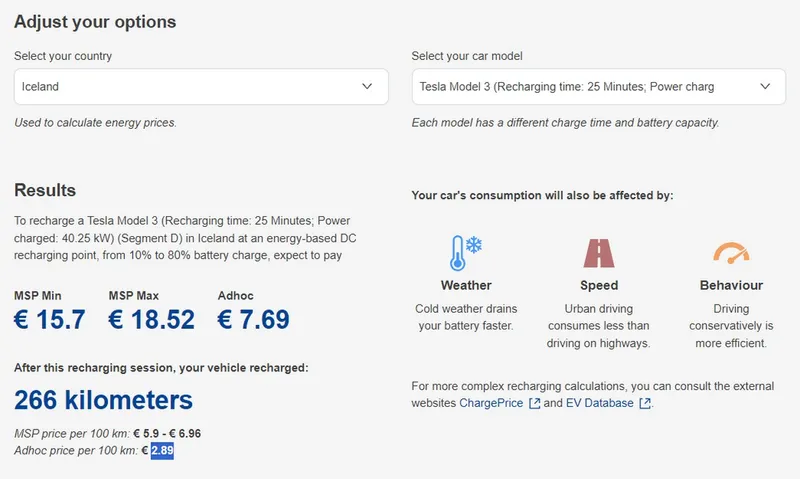Click the Adhoc € 7.69 price
800x479 pixels.
[x=253, y=320]
